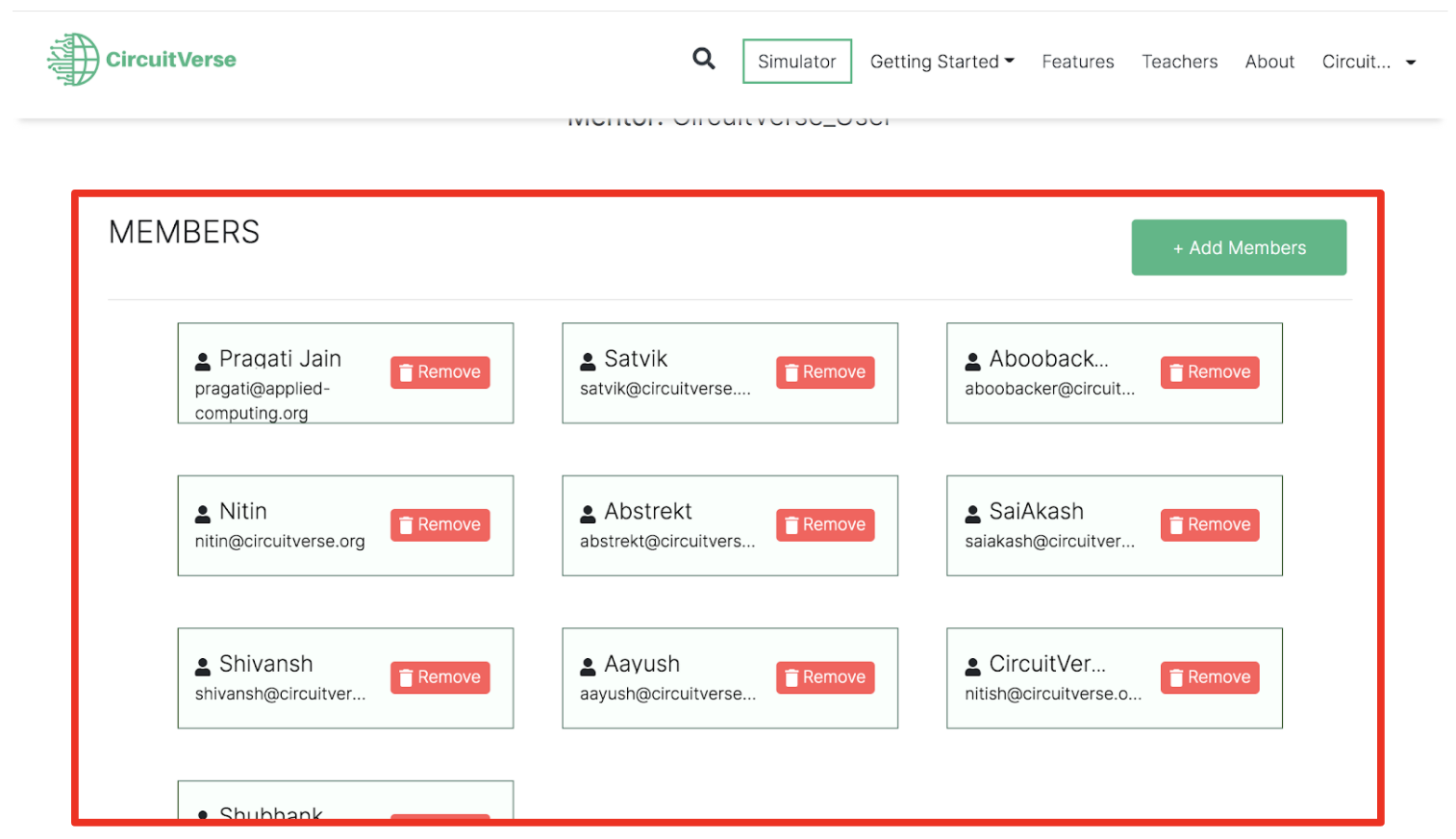Click the user icon next to Abstrekt
The height and width of the screenshot is (839, 1456).
tap(588, 514)
